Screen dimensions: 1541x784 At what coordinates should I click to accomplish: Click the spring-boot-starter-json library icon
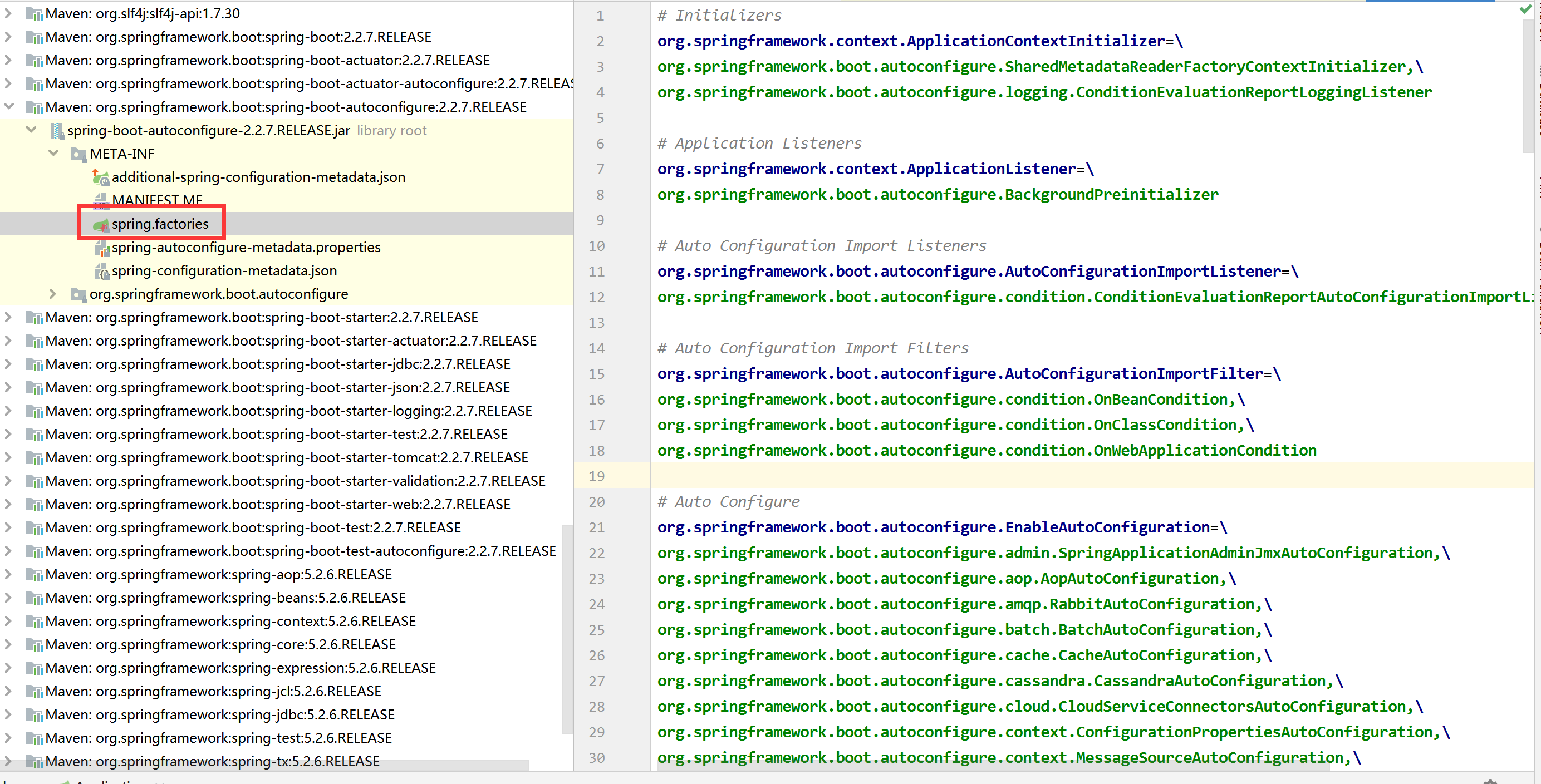pyautogui.click(x=35, y=387)
